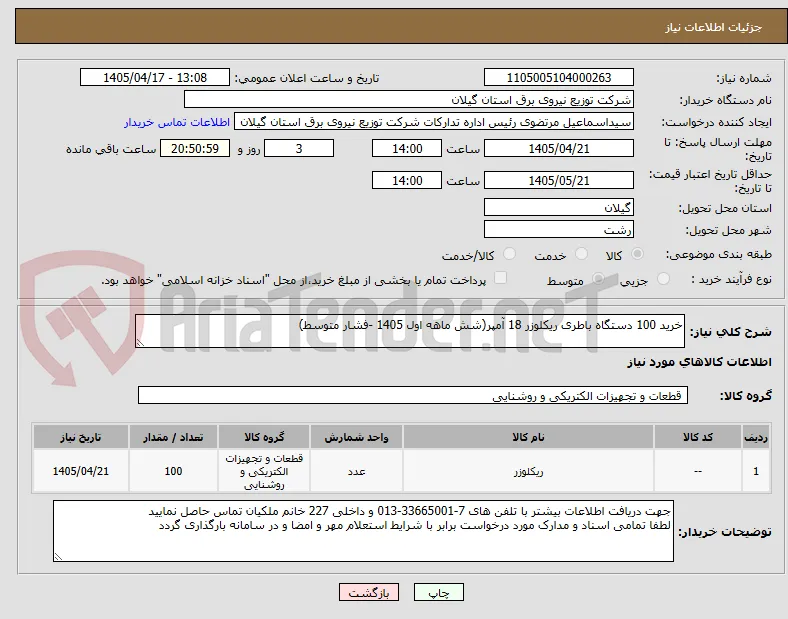Click the announcement date field 1405/04/17 - 13:08

(x=155, y=77)
